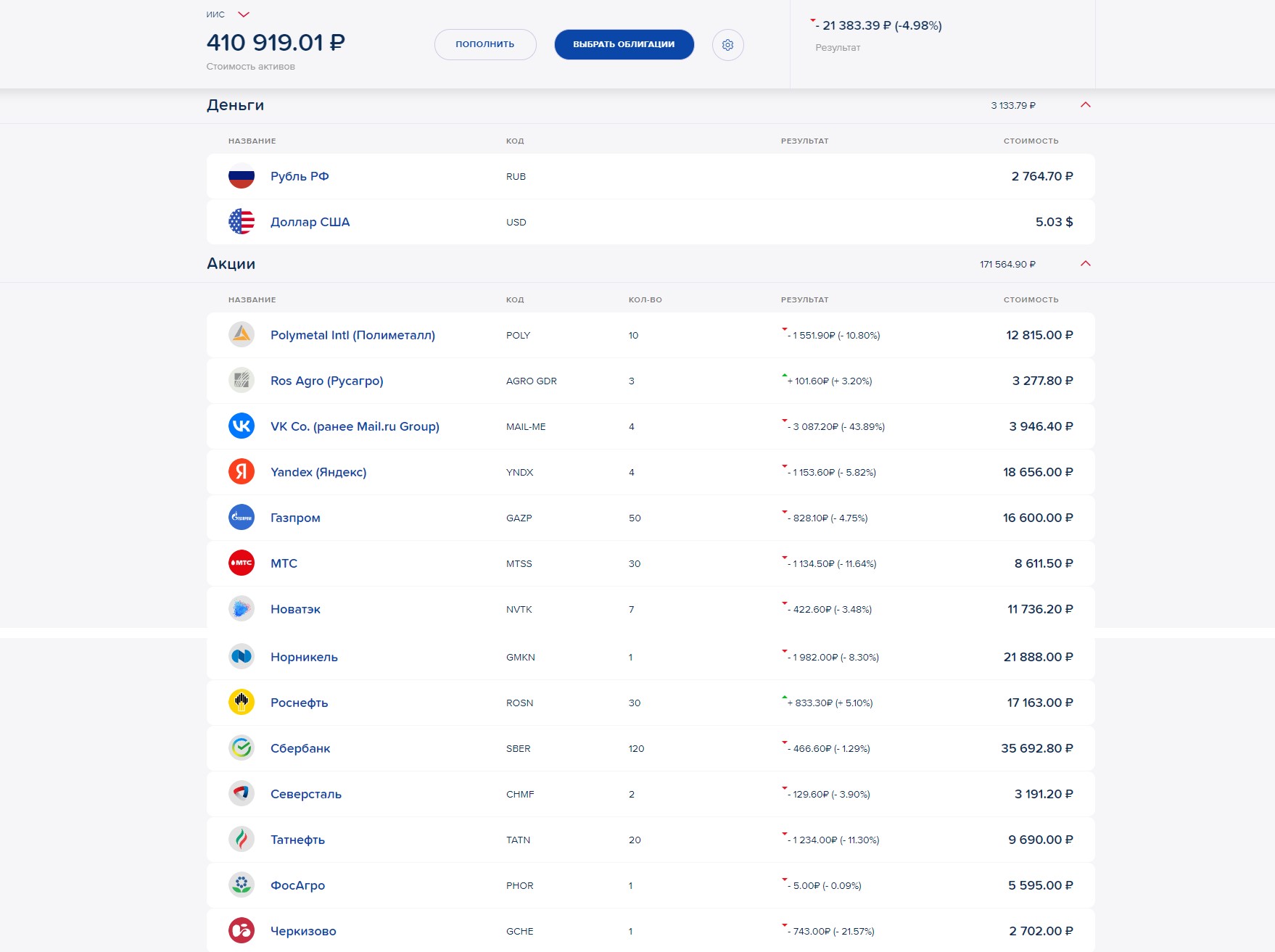Click the VK logo icon
The height and width of the screenshot is (952, 1275).
coord(242,426)
